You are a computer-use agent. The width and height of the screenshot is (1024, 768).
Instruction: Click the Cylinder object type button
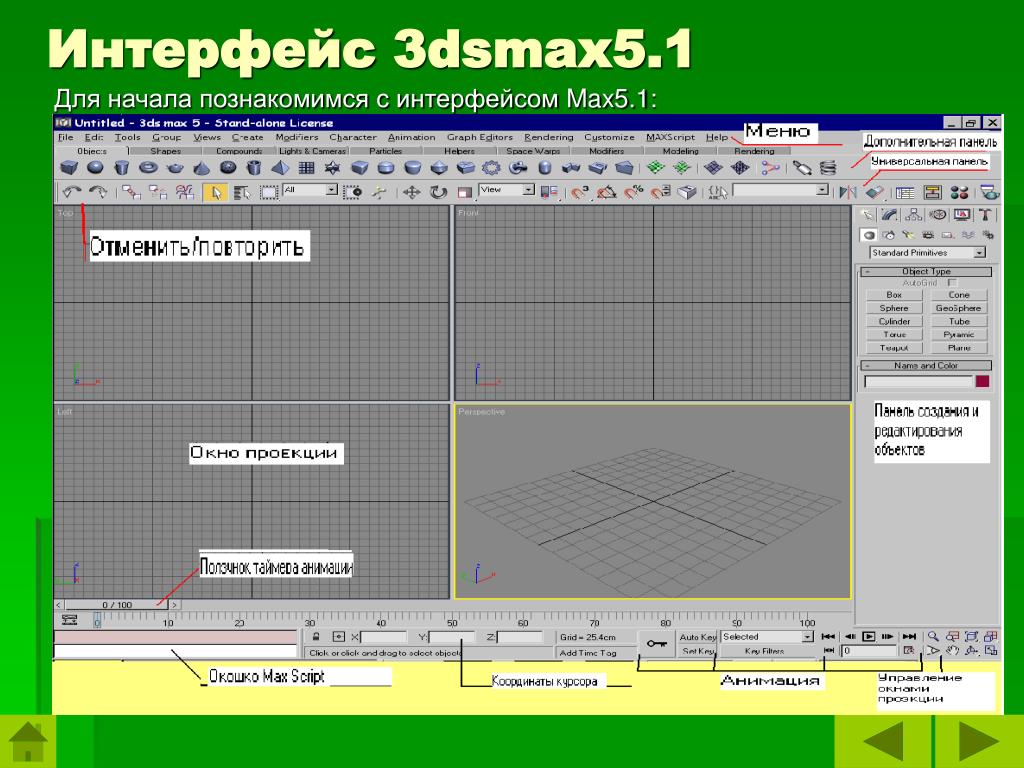894,321
